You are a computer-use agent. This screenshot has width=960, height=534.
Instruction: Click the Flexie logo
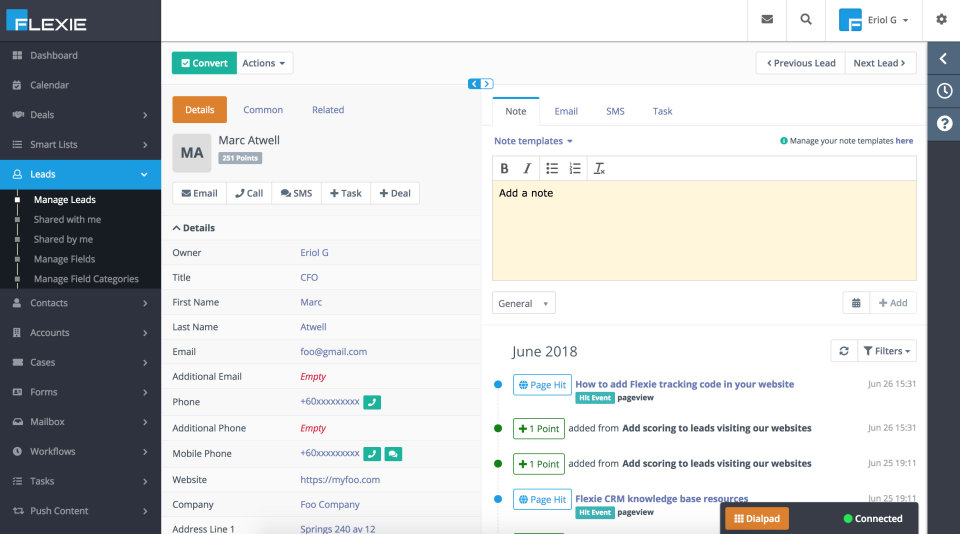(x=47, y=21)
